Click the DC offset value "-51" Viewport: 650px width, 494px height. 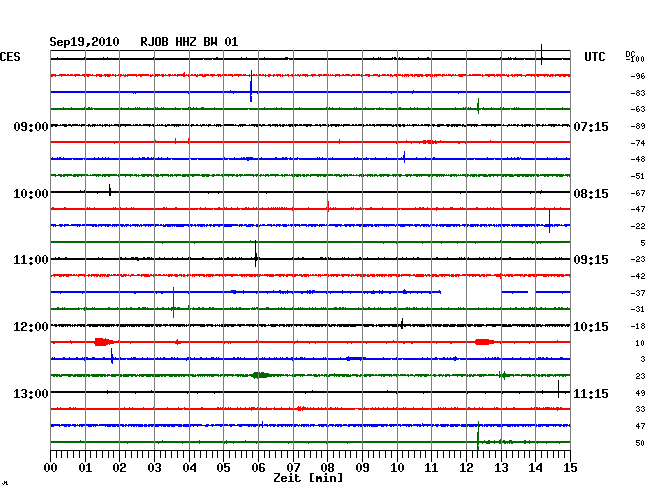pyautogui.click(x=638, y=176)
